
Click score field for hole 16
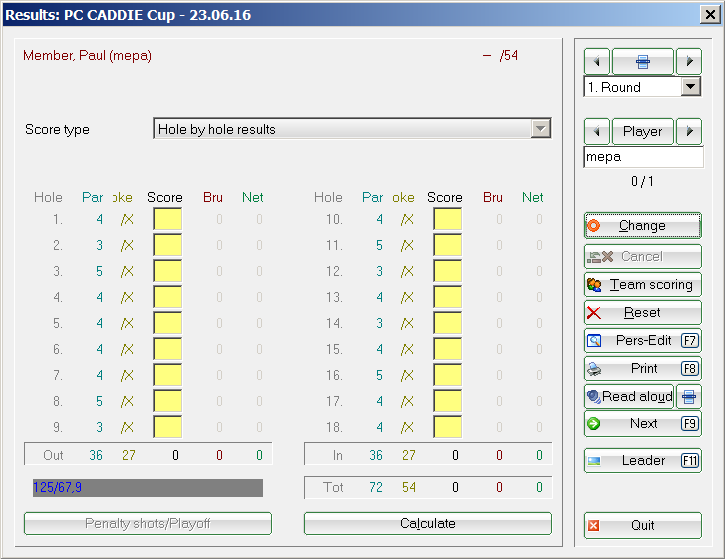(x=448, y=375)
